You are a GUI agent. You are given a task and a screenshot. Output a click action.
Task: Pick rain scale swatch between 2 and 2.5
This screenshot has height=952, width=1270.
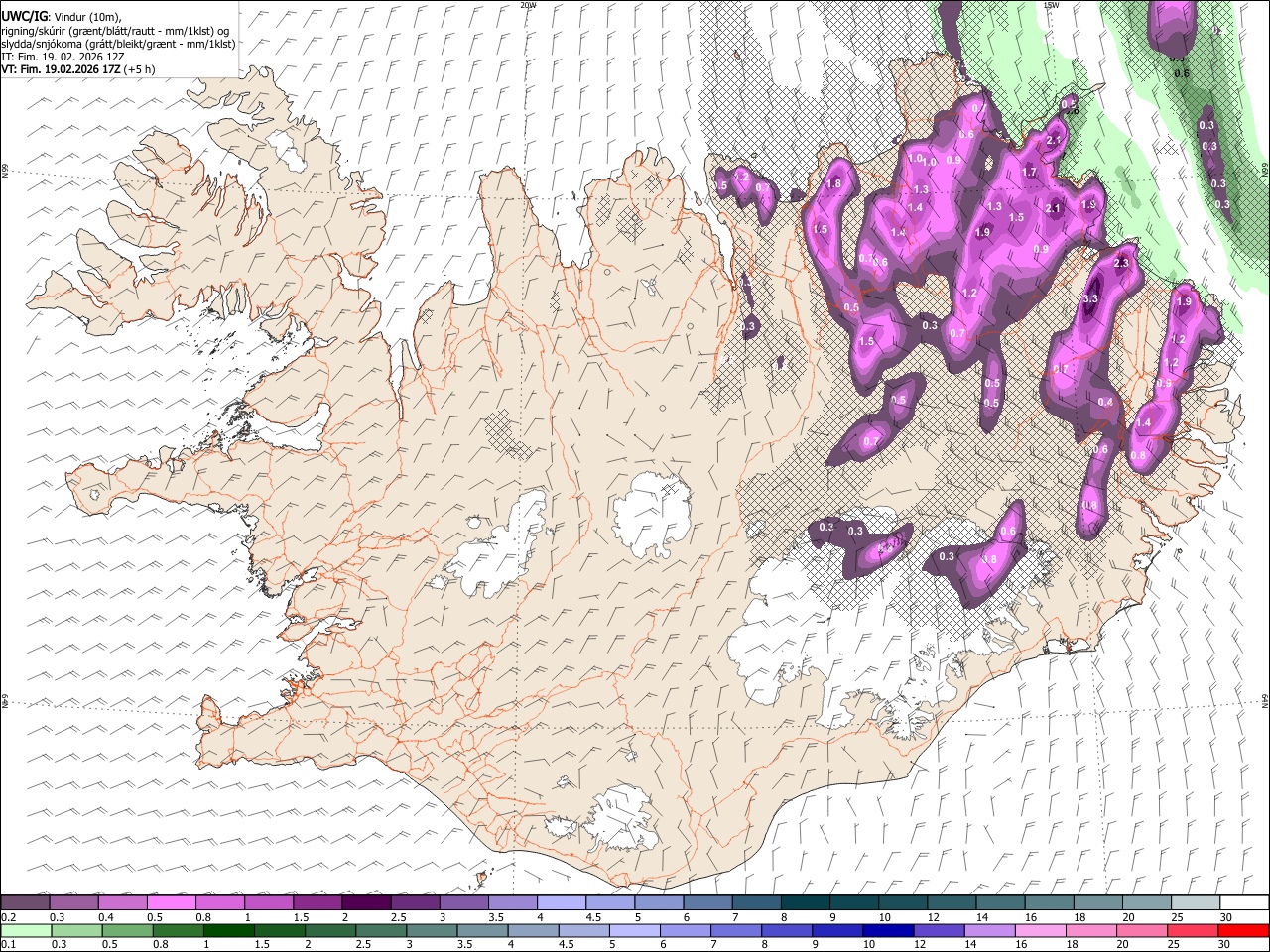(x=330, y=932)
